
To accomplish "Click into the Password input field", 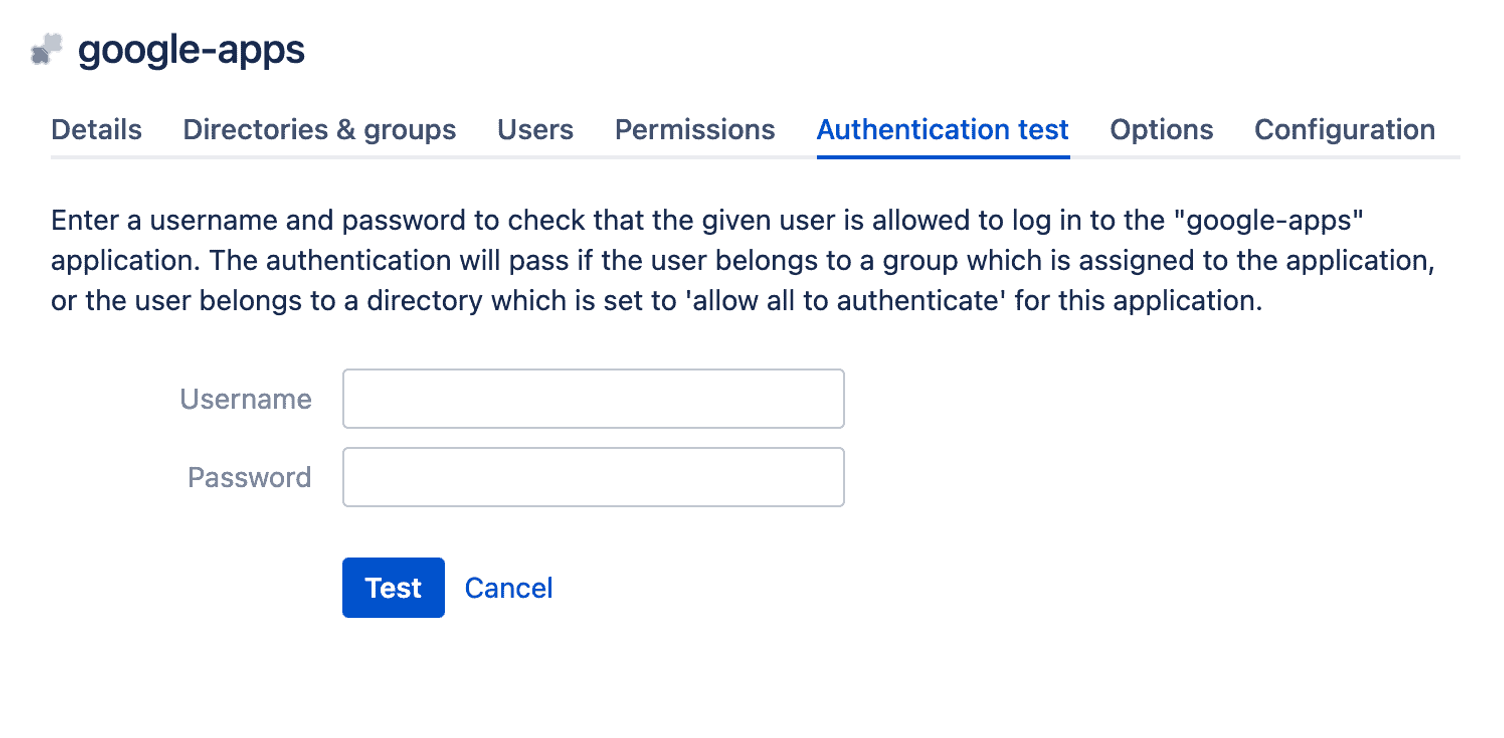I will 594,477.
